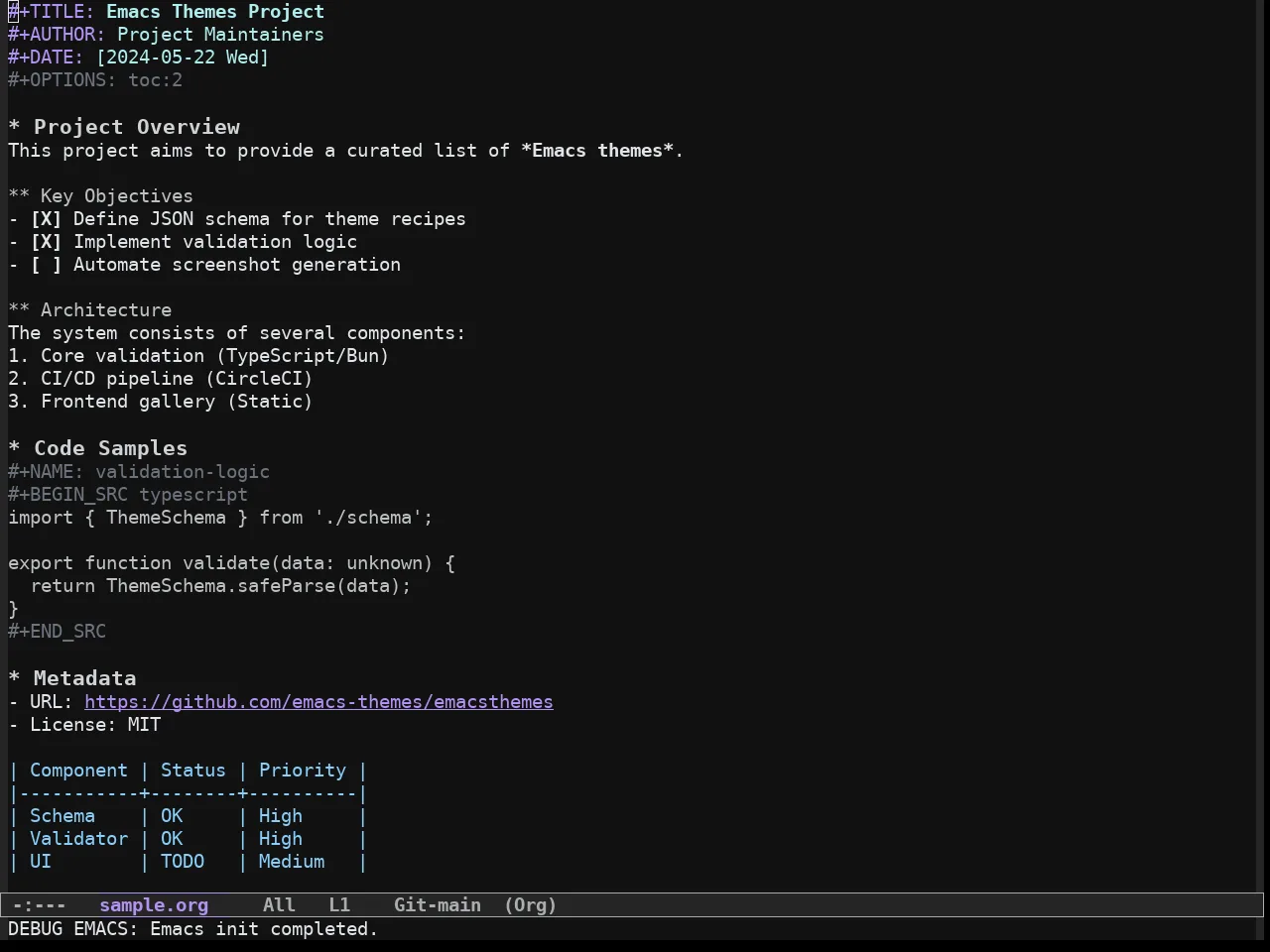Fold the Architecture subheading
This screenshot has width=1270, height=952.
[x=89, y=310]
